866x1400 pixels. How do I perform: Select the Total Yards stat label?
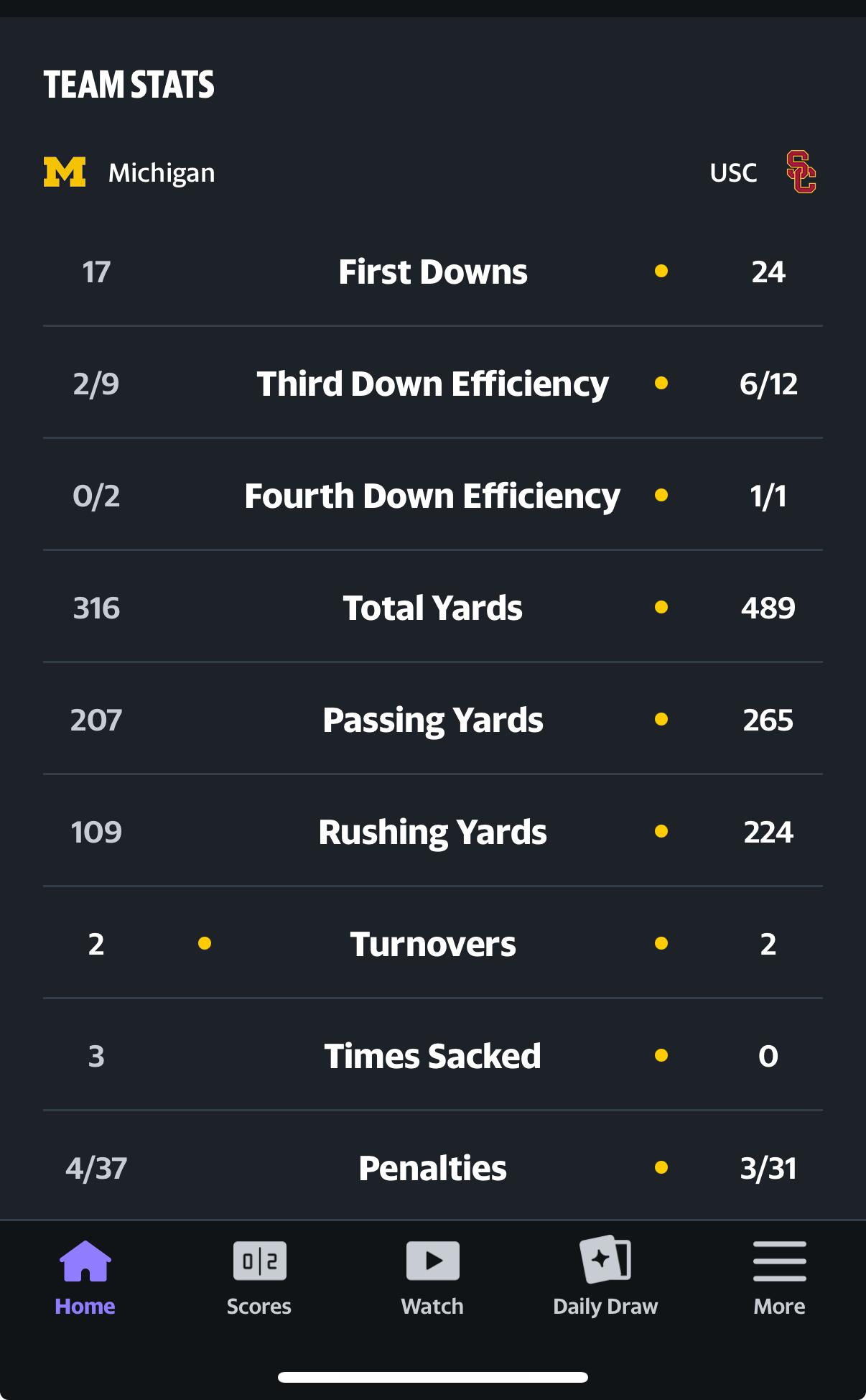click(433, 608)
